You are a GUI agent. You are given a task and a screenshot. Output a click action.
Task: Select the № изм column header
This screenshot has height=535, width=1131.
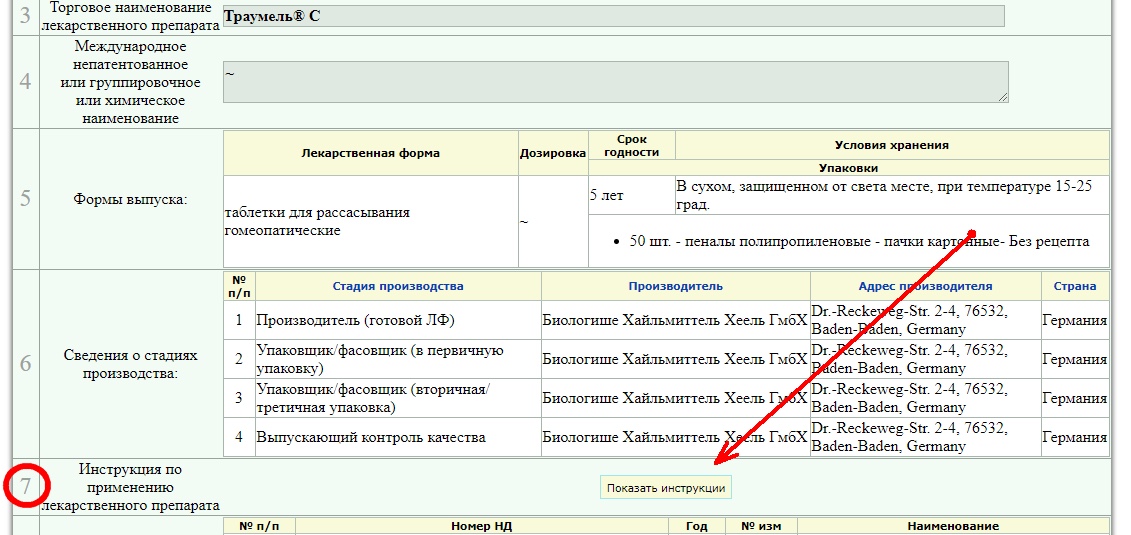click(760, 526)
